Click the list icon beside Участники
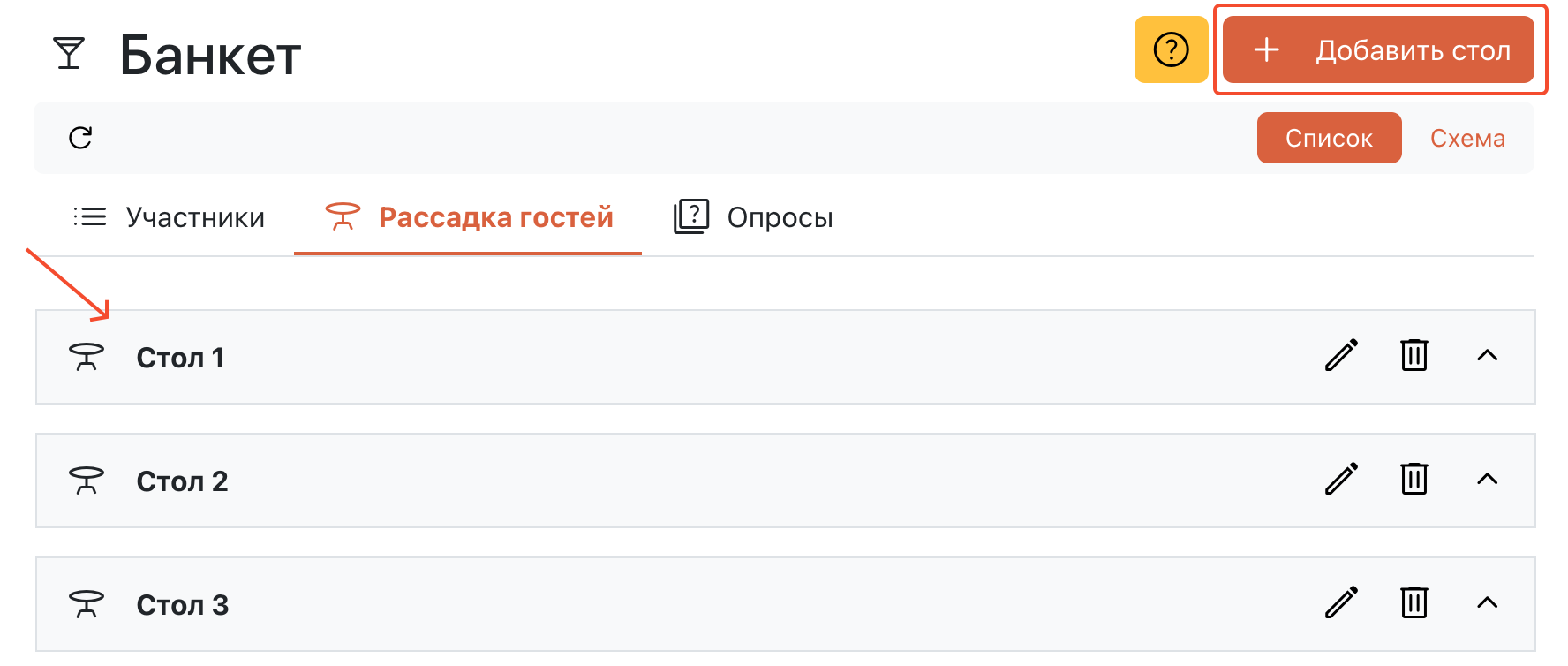The height and width of the screenshot is (666, 1568). pos(89,216)
